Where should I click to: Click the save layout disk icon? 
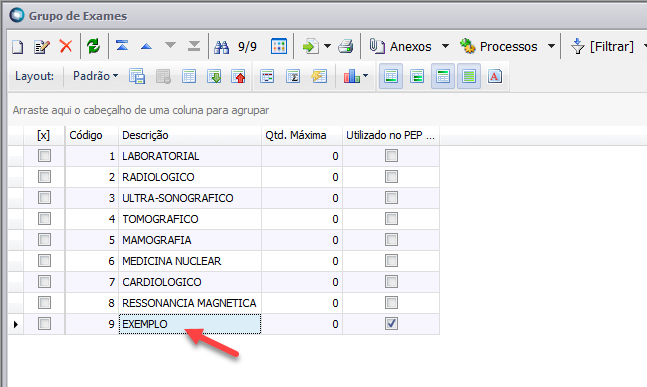tap(137, 76)
